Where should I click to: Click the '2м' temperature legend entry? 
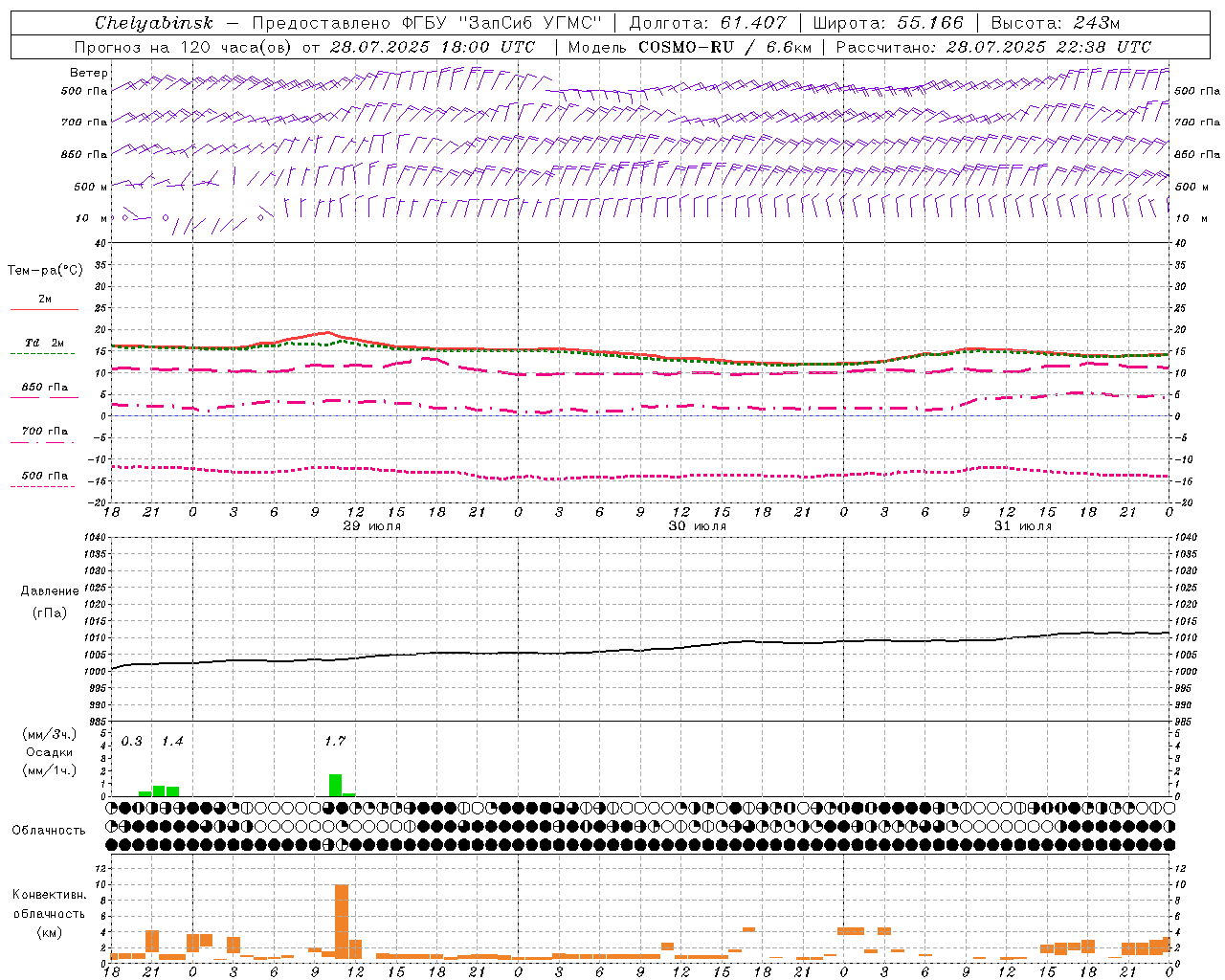[45, 299]
